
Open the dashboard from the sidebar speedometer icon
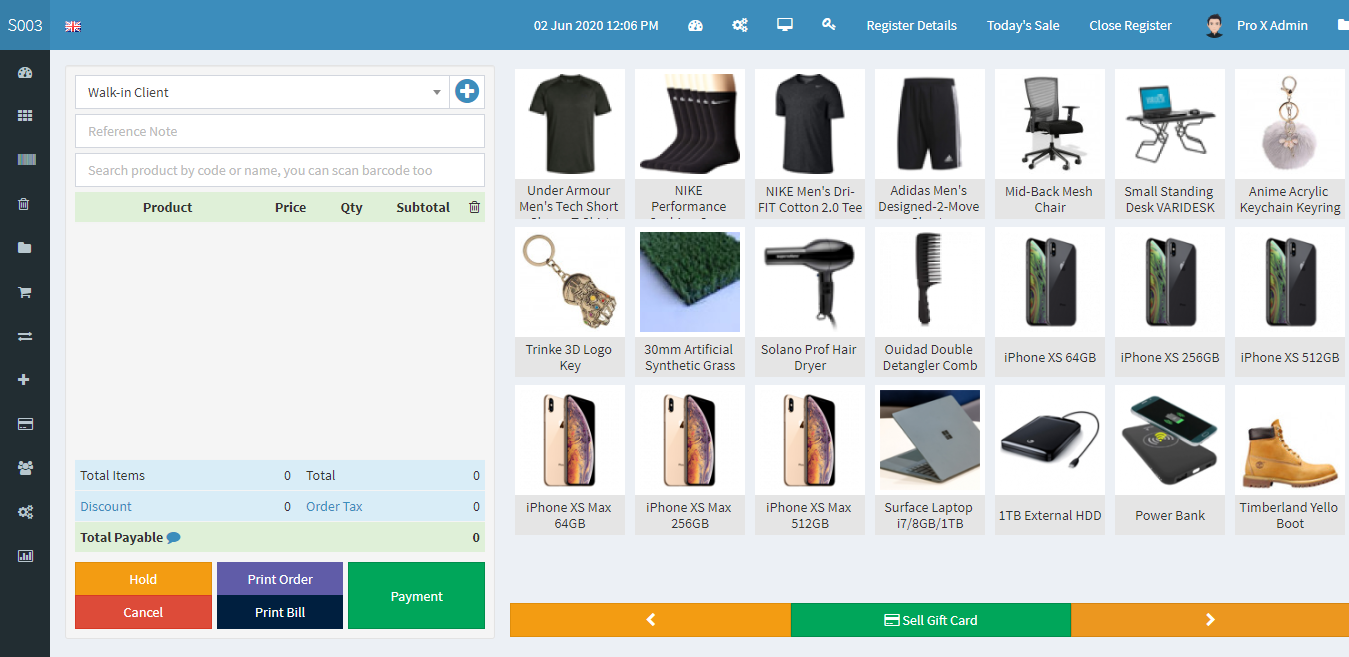click(25, 72)
